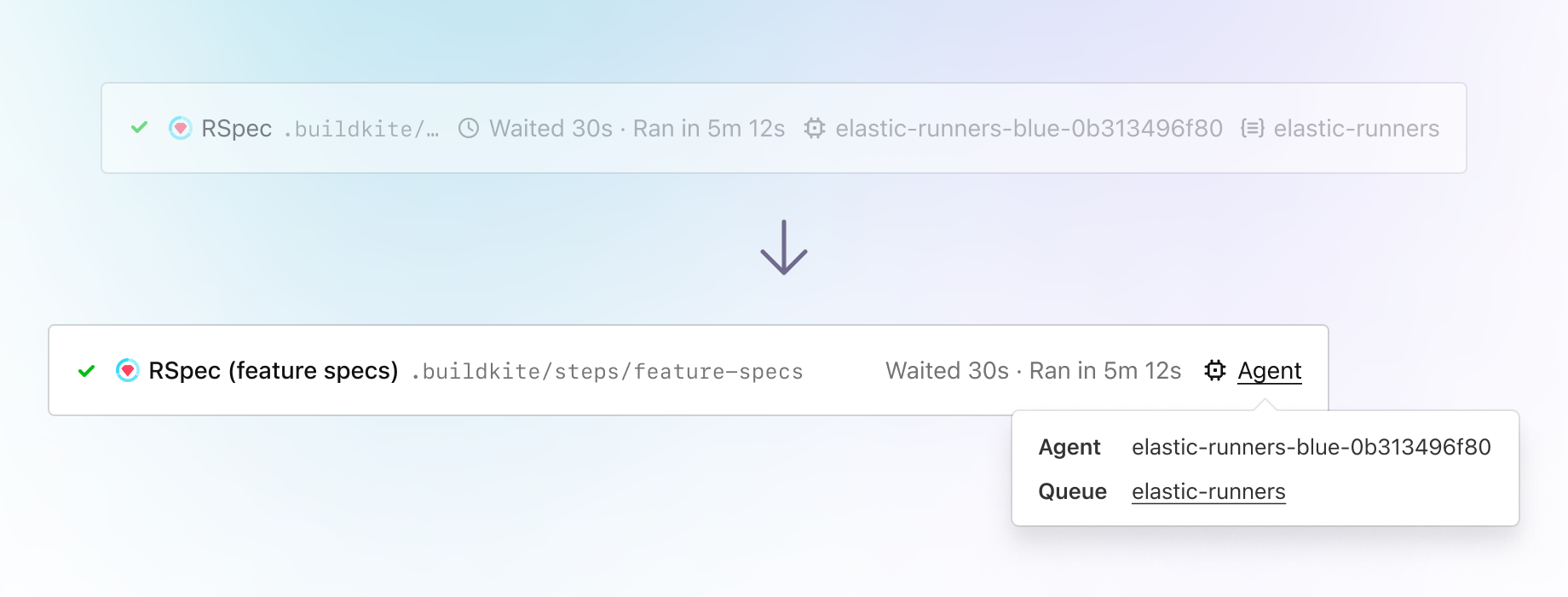Open the underlined Agent link
The width and height of the screenshot is (1568, 597).
(x=1270, y=371)
